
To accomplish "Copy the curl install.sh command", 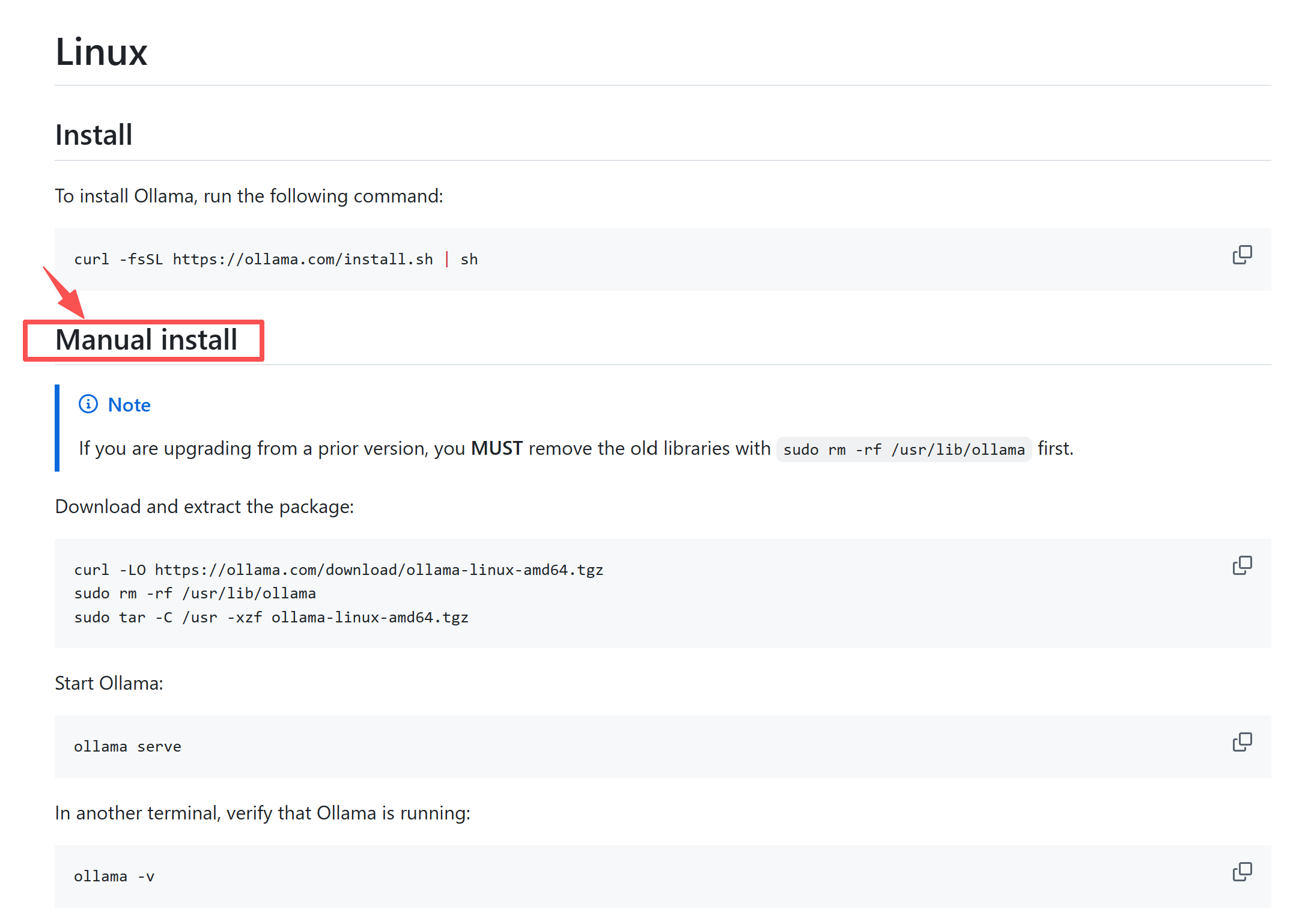I will pyautogui.click(x=1242, y=255).
